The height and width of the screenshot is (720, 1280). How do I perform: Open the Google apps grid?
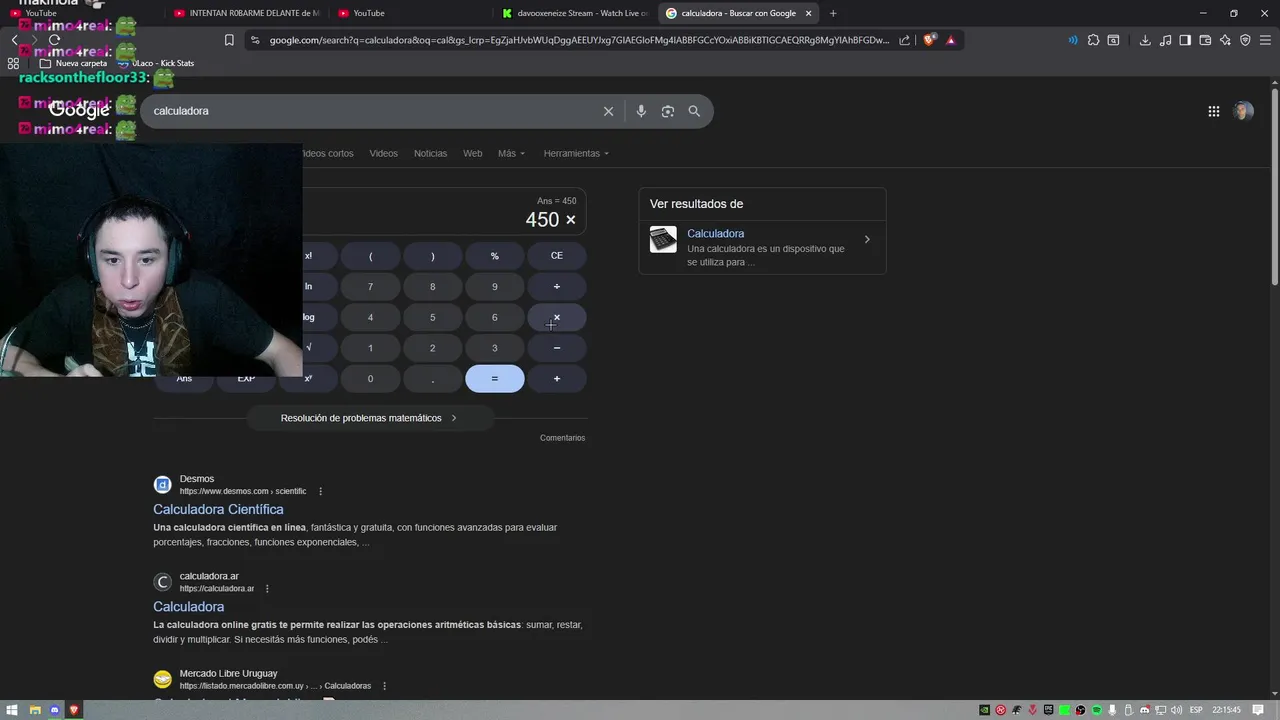coord(1214,111)
